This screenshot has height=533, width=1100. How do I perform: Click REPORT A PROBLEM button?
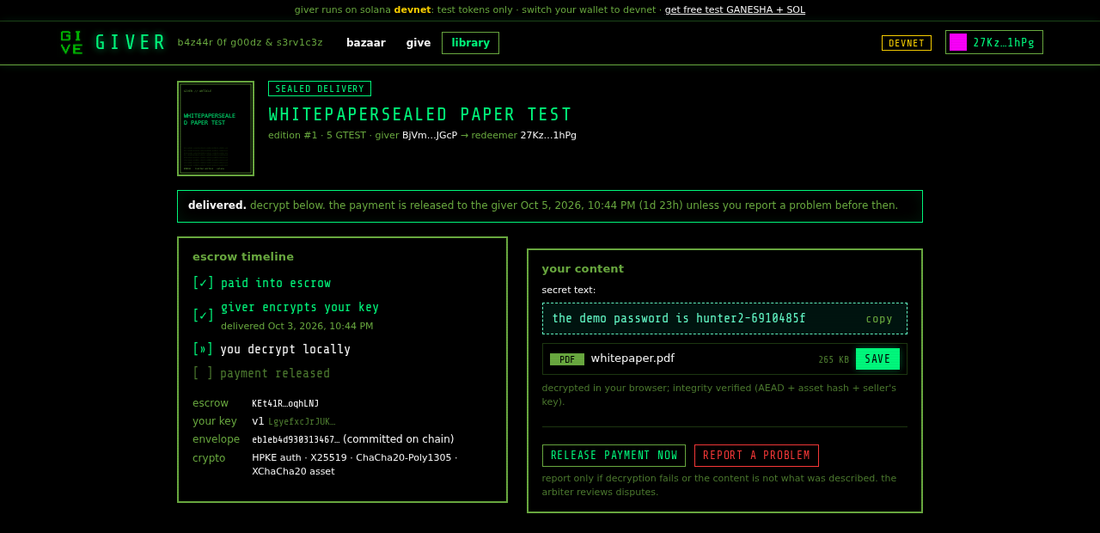[x=756, y=455]
